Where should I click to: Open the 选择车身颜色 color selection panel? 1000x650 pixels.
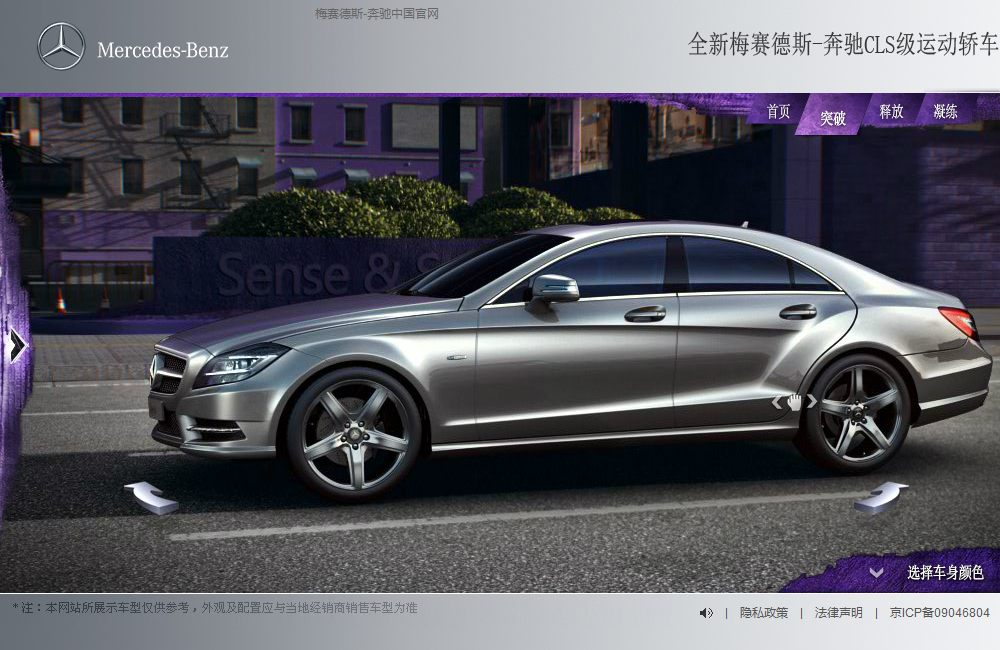tap(945, 573)
